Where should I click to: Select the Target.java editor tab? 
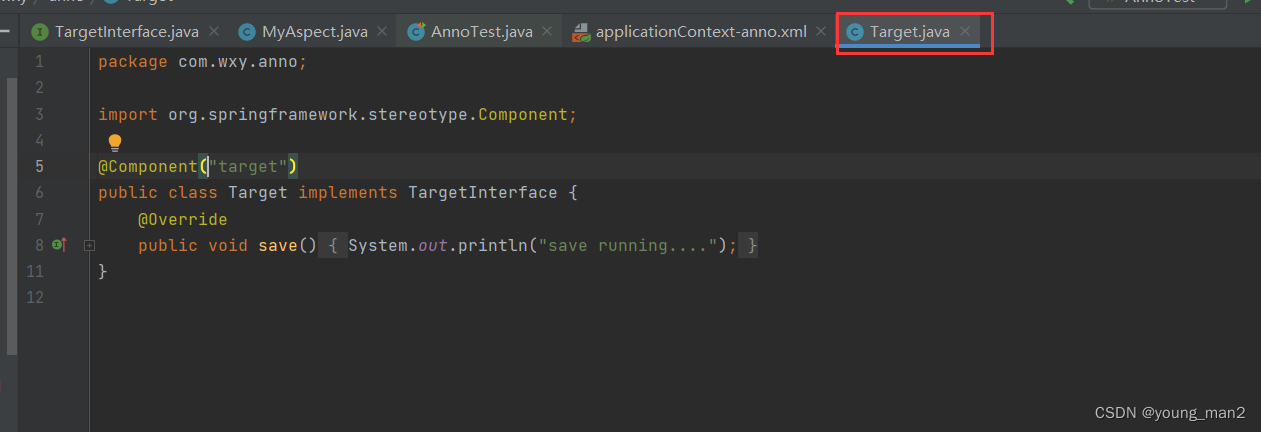pos(910,32)
